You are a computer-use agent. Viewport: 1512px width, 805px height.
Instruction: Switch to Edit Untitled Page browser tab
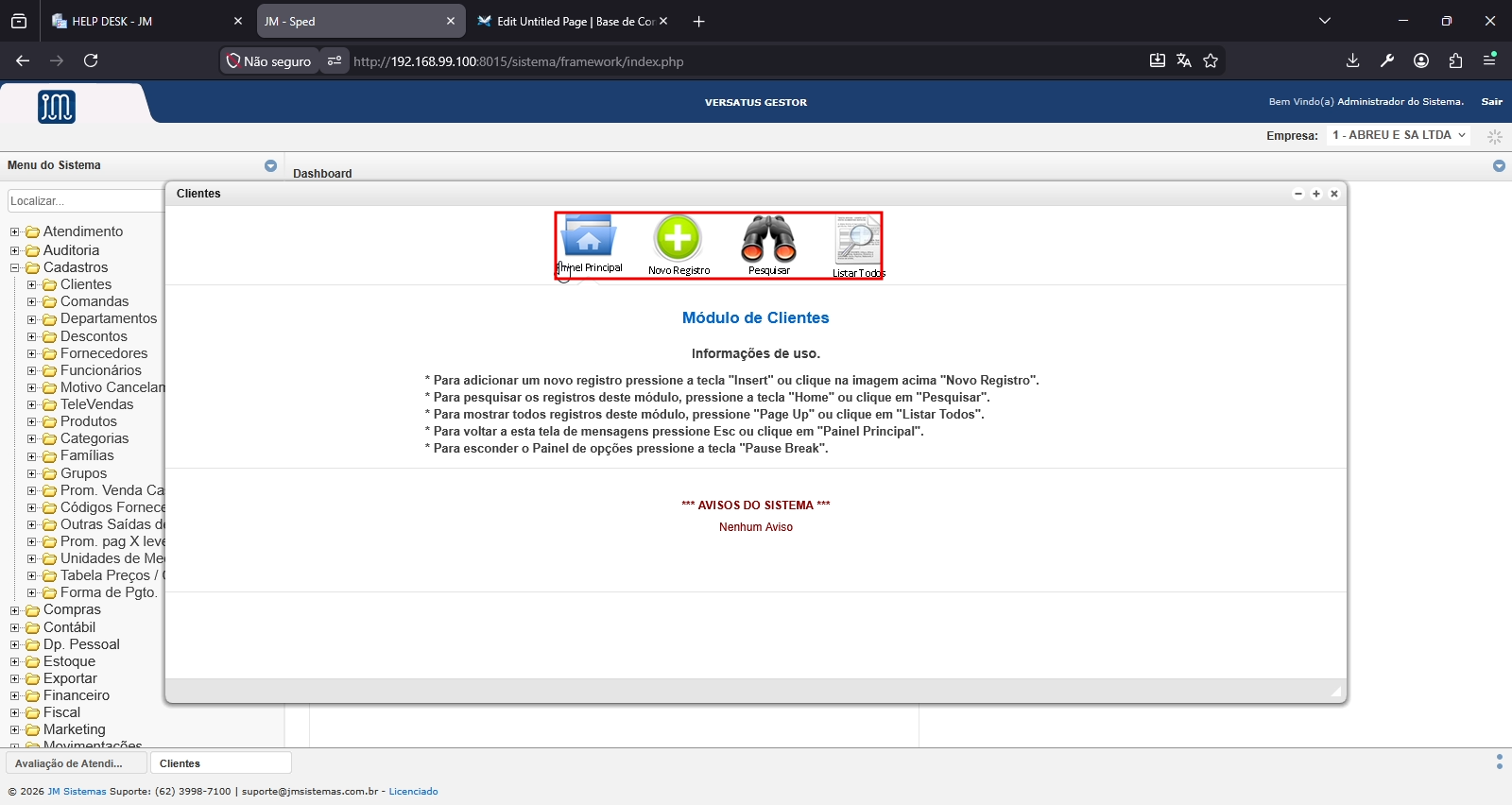tap(572, 21)
